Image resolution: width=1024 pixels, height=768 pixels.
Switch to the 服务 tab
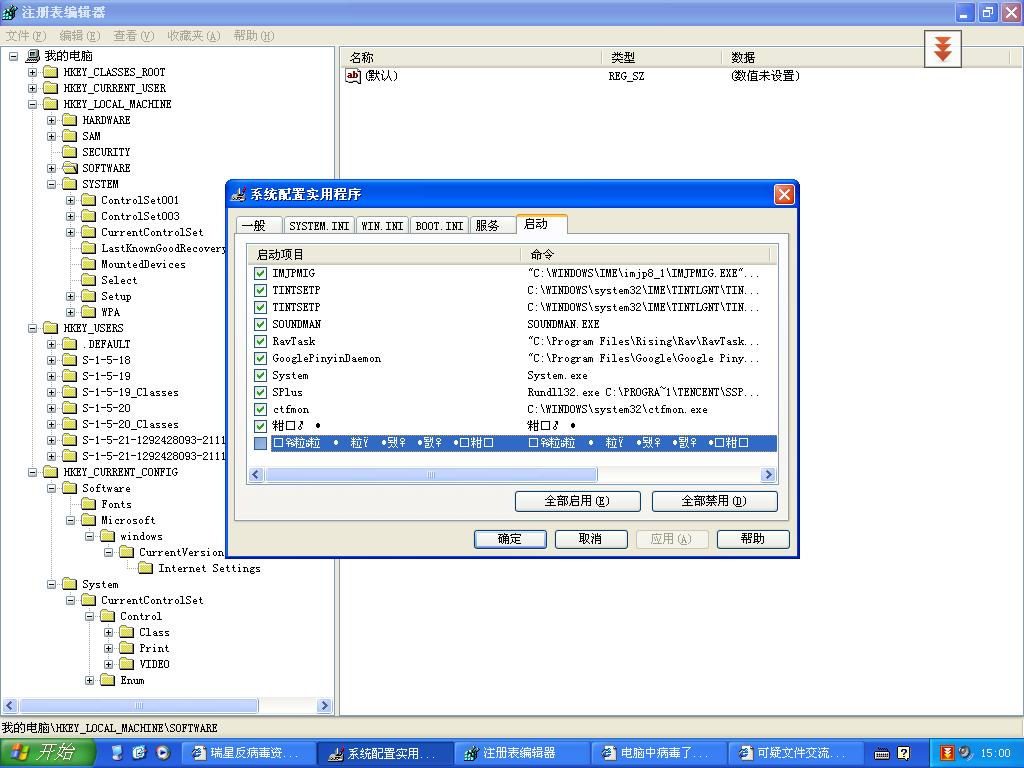491,225
